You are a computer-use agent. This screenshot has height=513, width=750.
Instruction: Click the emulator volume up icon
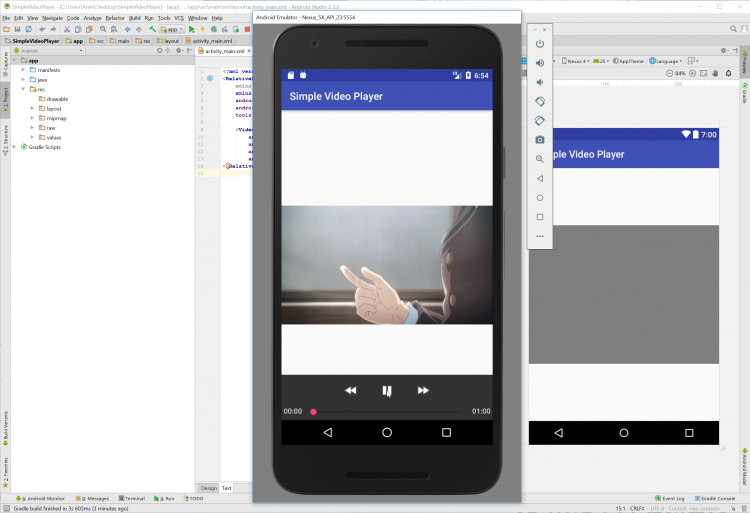tap(540, 63)
